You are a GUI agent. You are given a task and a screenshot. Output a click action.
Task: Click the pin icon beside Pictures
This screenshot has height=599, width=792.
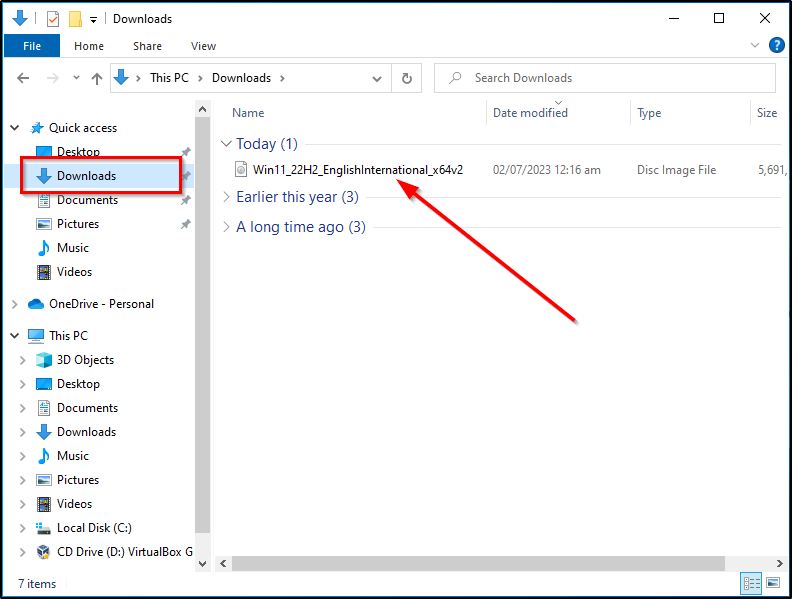[186, 224]
